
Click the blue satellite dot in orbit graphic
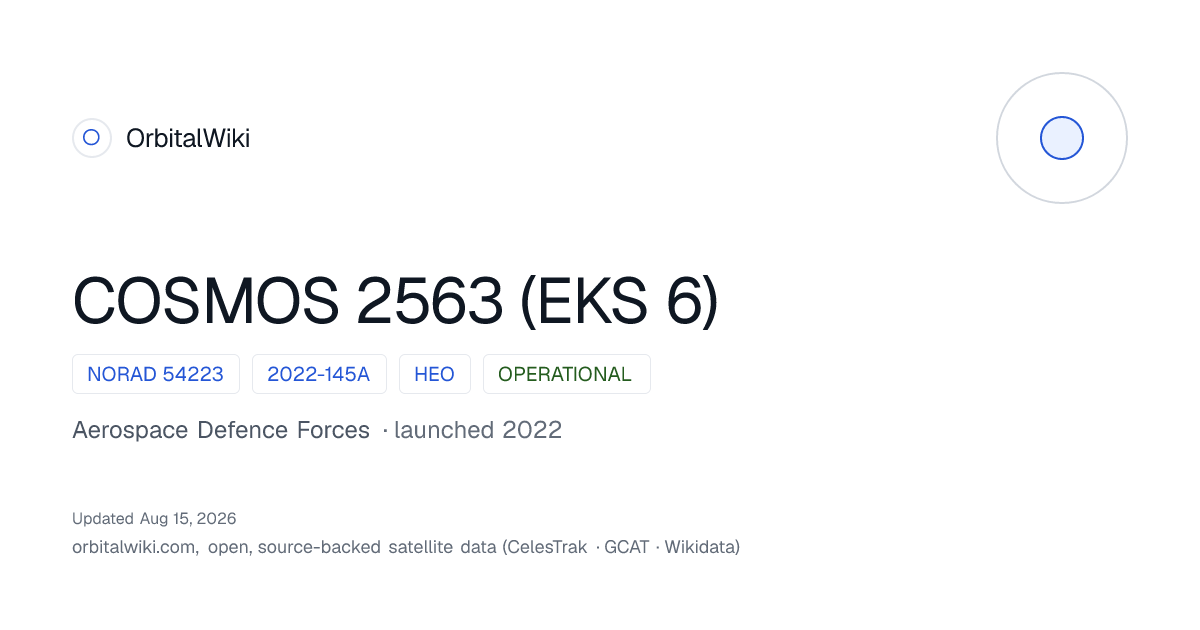pos(1062,138)
